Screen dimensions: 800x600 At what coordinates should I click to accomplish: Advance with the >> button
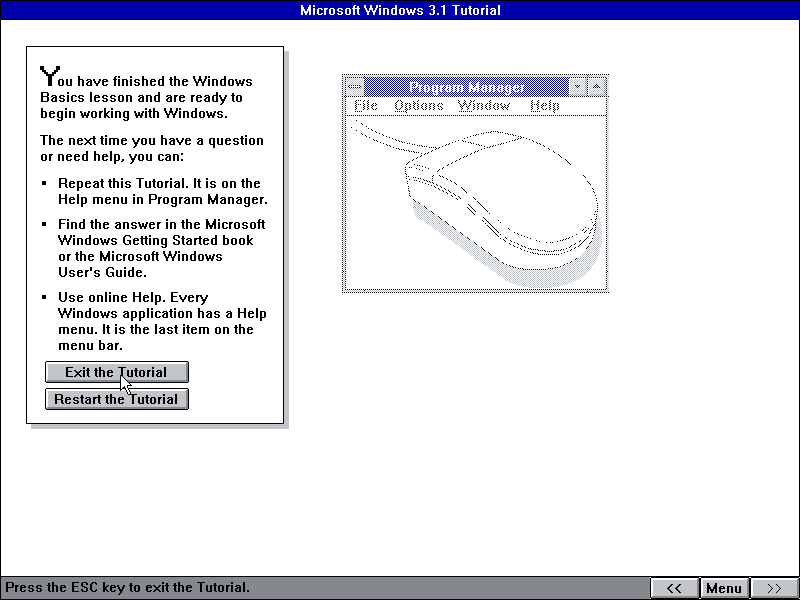[x=773, y=588]
